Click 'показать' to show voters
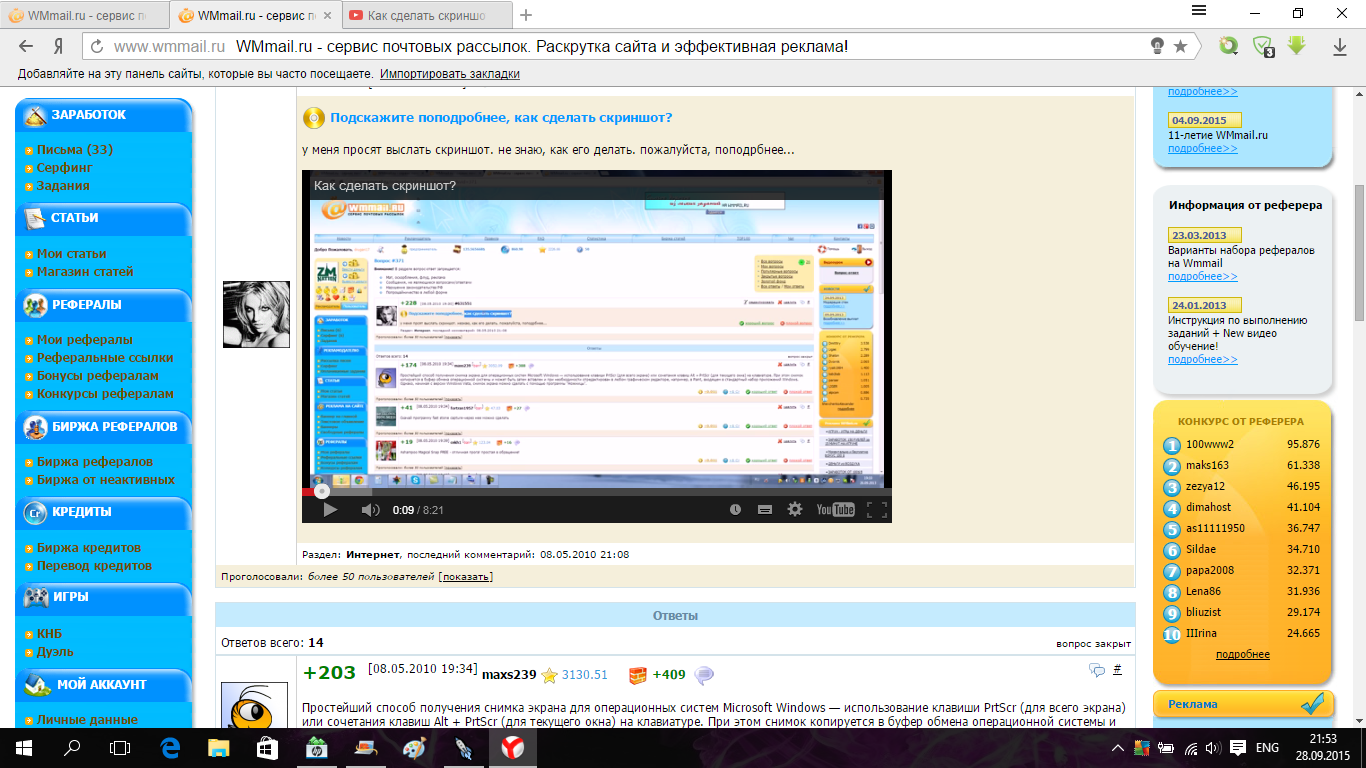The height and width of the screenshot is (768, 1366). 465,577
